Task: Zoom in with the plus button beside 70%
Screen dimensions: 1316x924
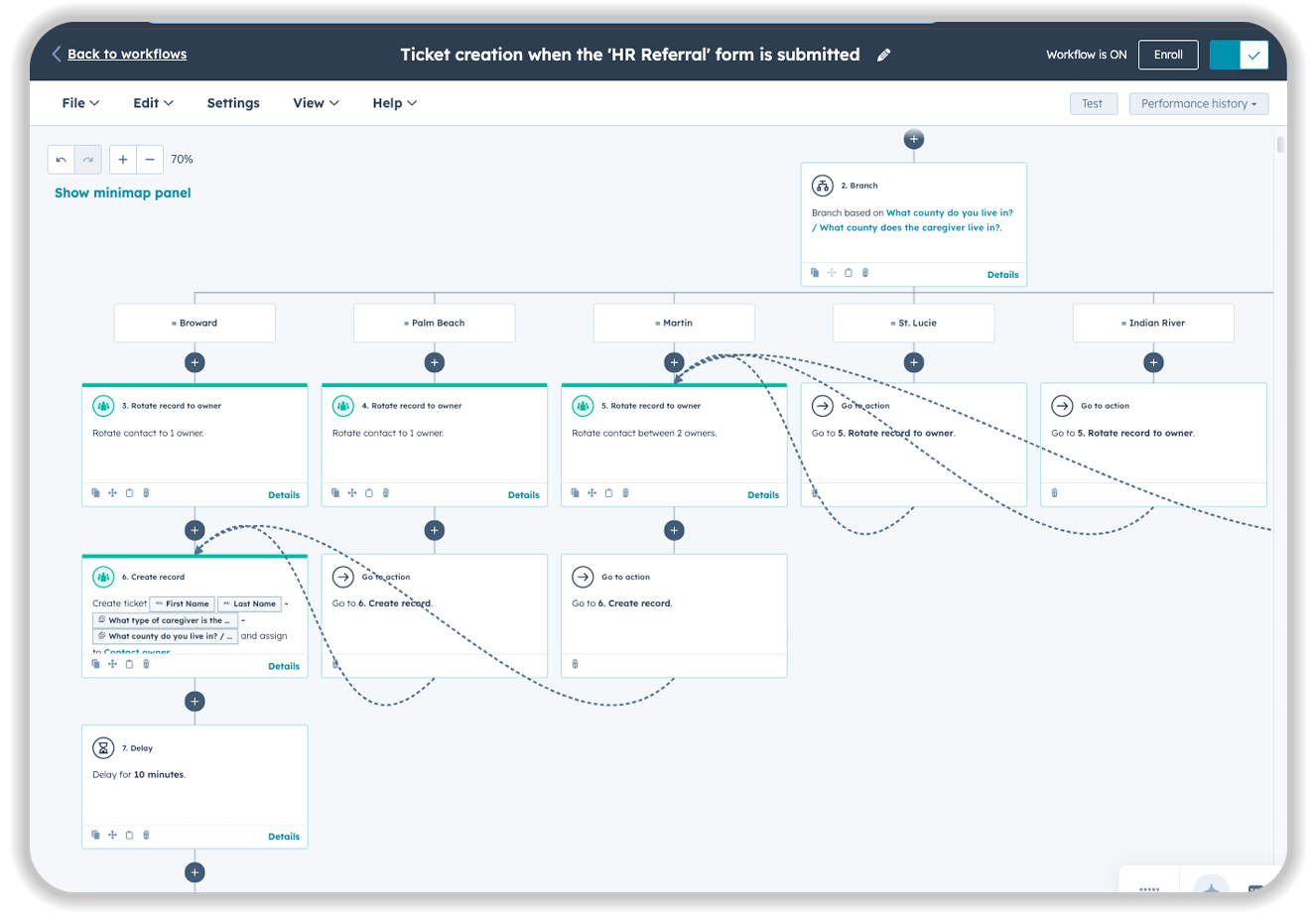Action: (x=122, y=159)
